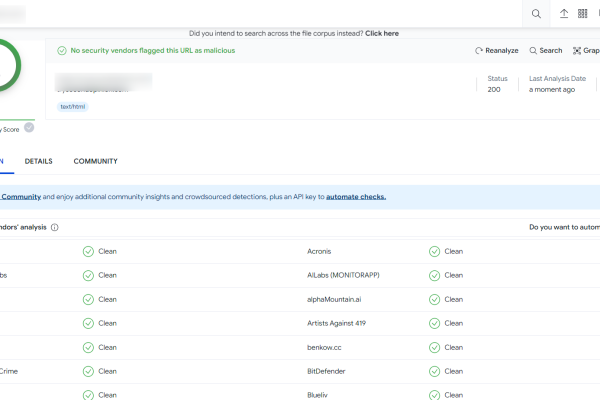Click the vendors' analysis info icon

click(55, 227)
